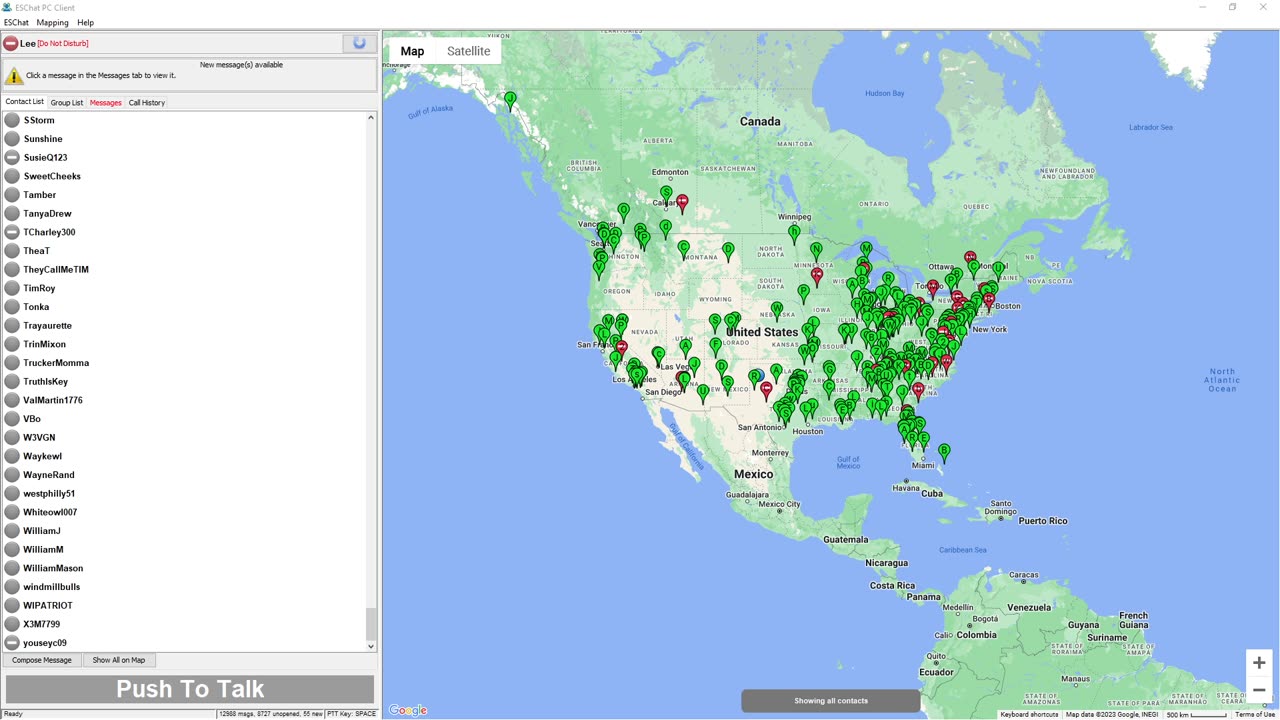Select contact WilliamMason
The height and width of the screenshot is (720, 1280).
53,568
